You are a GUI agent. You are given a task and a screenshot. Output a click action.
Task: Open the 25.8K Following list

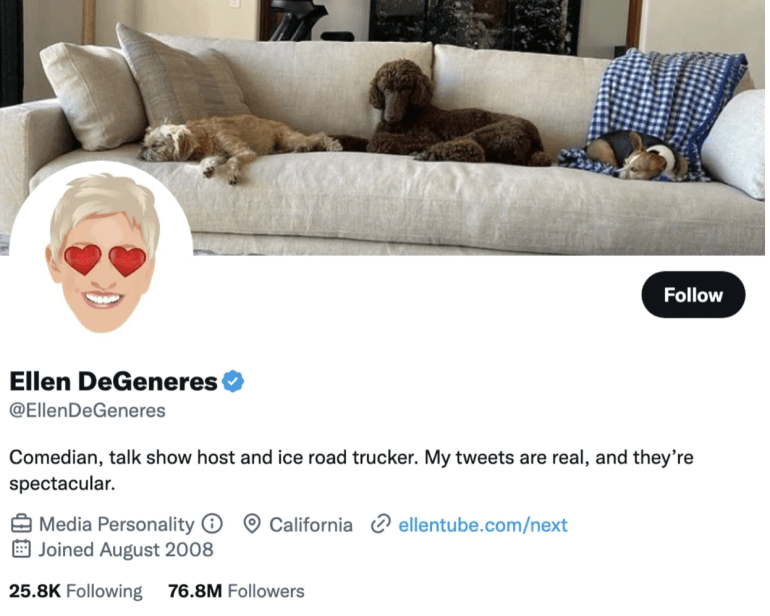(76, 591)
